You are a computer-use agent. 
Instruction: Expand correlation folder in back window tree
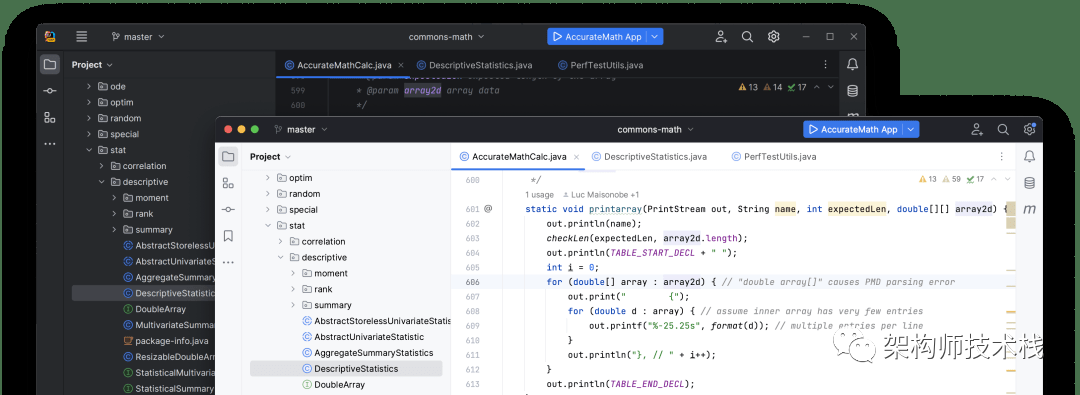102,165
